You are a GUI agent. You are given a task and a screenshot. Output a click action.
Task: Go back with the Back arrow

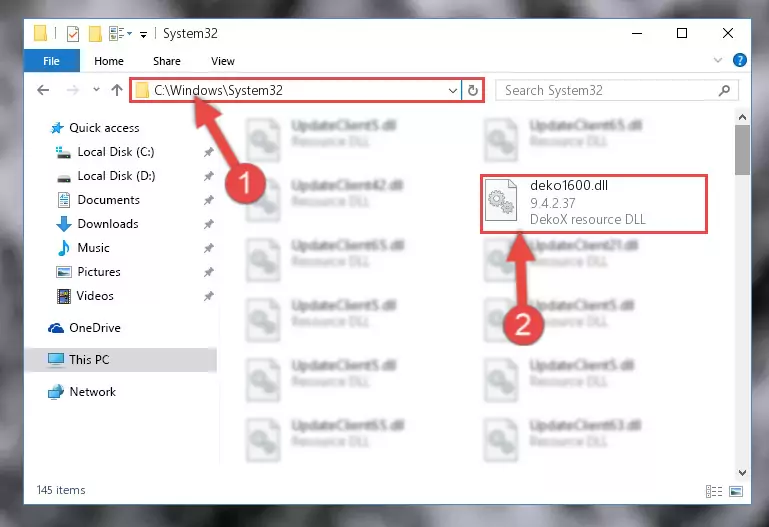tap(43, 90)
